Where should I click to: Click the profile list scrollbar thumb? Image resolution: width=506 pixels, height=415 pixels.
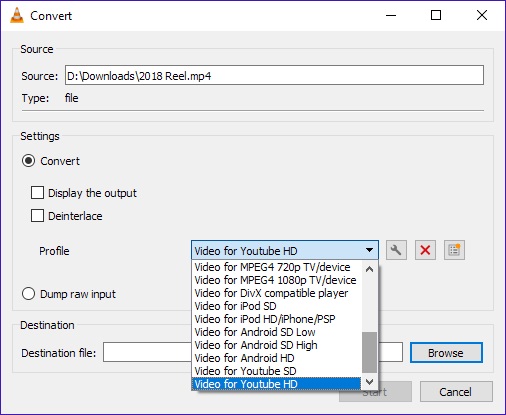click(x=369, y=352)
